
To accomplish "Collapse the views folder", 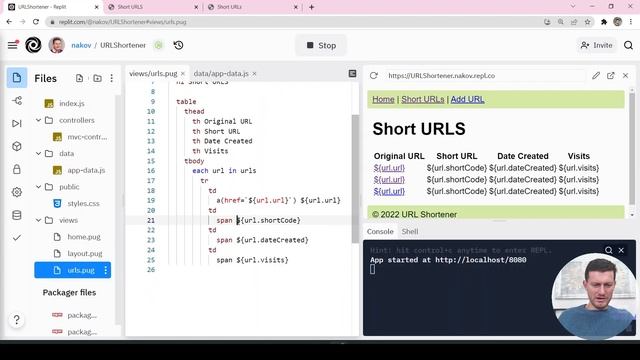I will click(x=39, y=220).
